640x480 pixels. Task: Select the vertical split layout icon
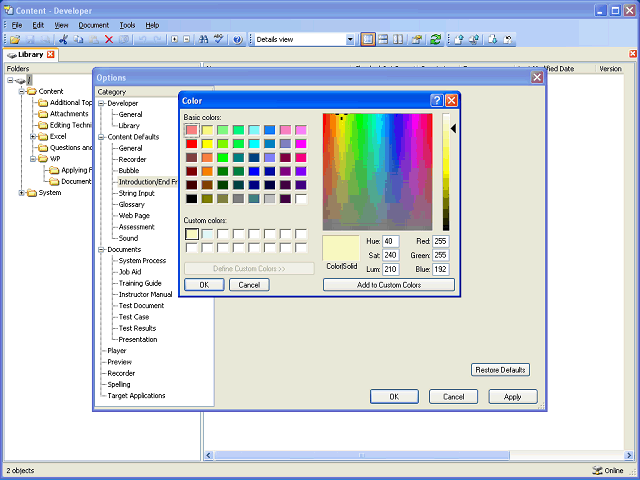tap(398, 40)
